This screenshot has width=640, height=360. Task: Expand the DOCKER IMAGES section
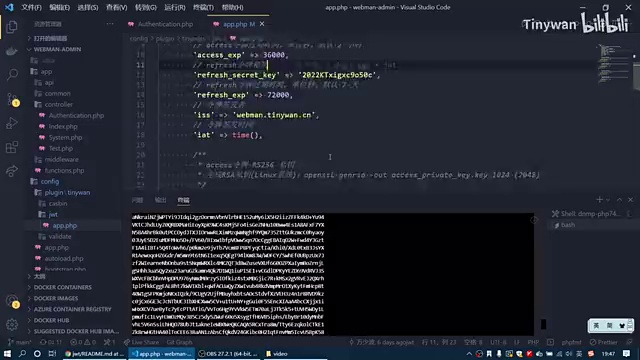[x=56, y=298]
